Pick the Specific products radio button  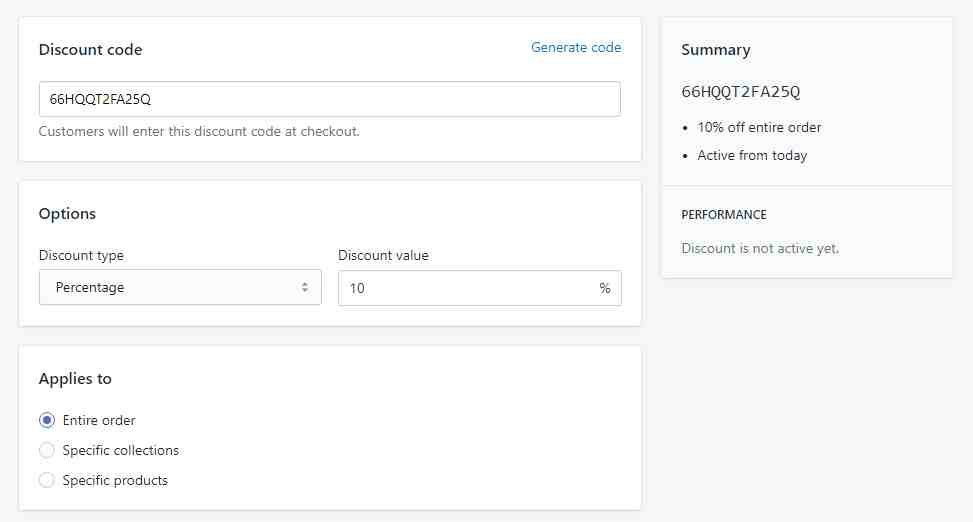click(47, 480)
